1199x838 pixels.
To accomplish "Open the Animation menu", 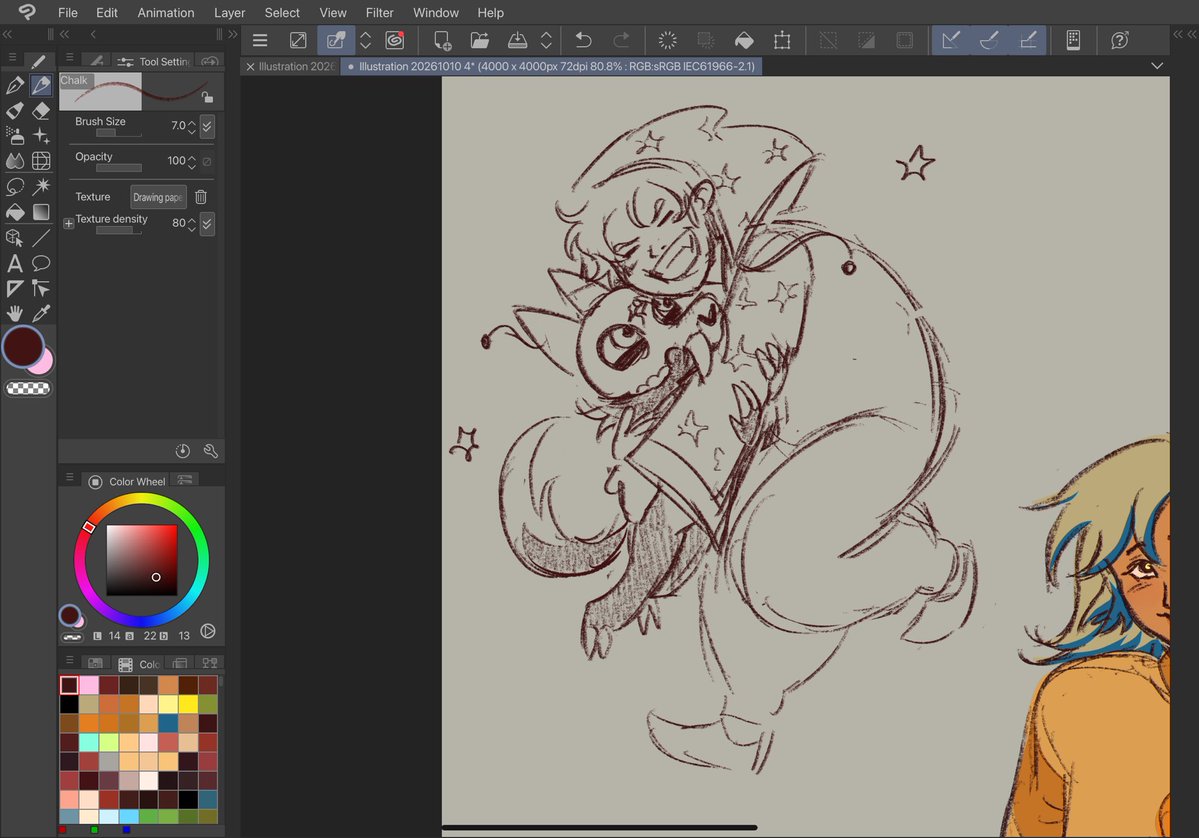I will [166, 13].
